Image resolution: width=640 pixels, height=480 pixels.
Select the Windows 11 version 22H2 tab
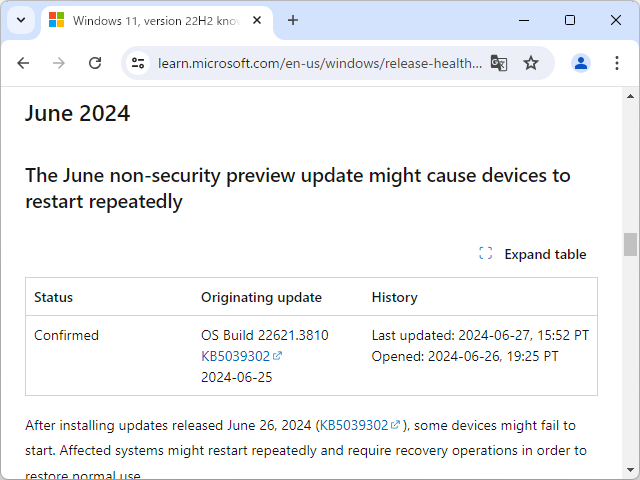tap(150, 20)
